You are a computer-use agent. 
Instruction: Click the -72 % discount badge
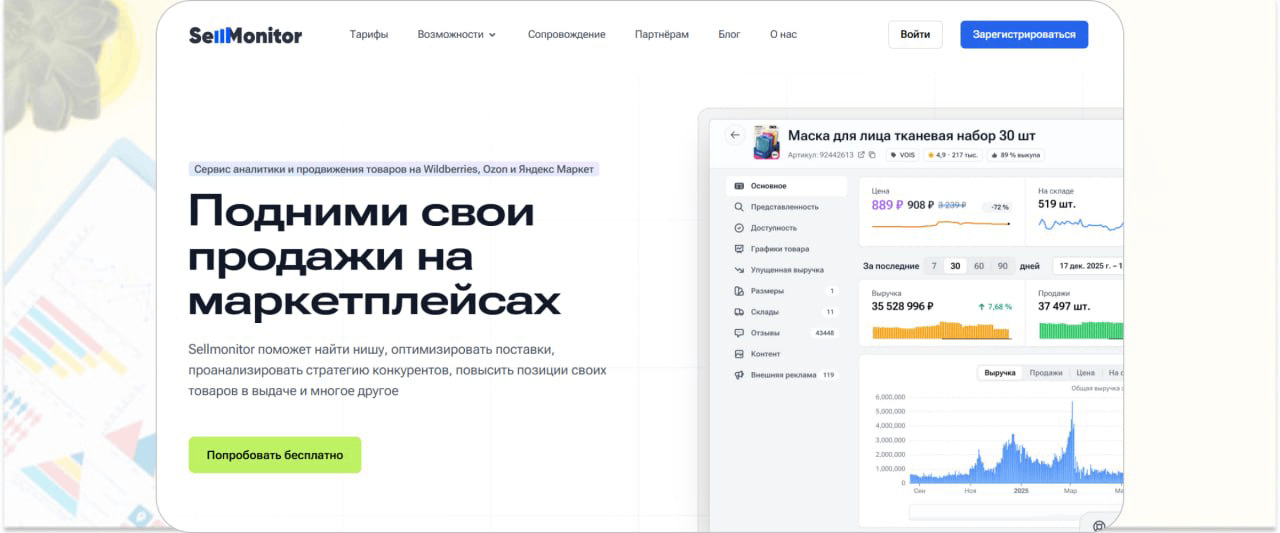point(998,207)
